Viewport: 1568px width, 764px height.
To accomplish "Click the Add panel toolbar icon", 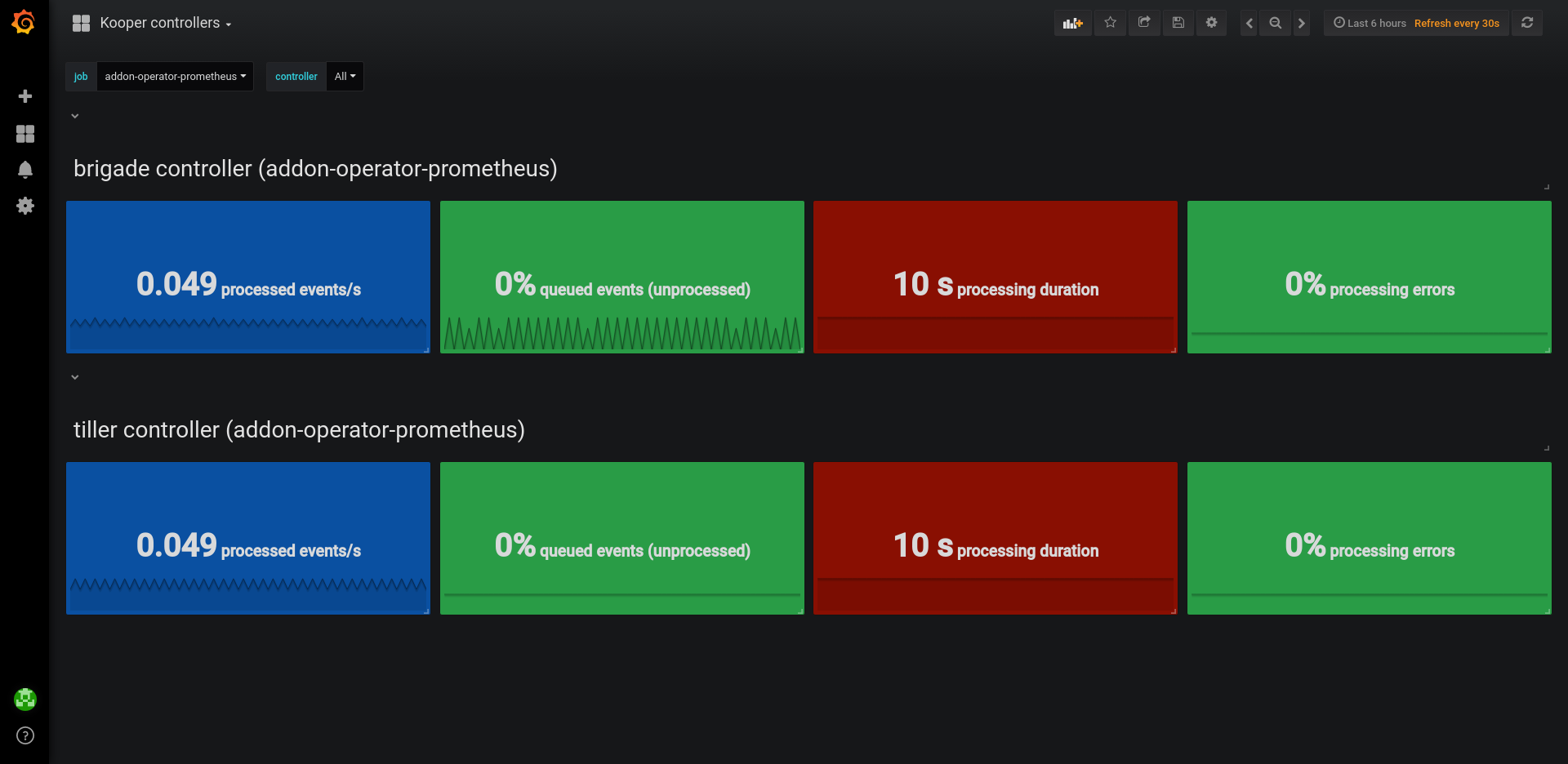I will coord(1073,23).
